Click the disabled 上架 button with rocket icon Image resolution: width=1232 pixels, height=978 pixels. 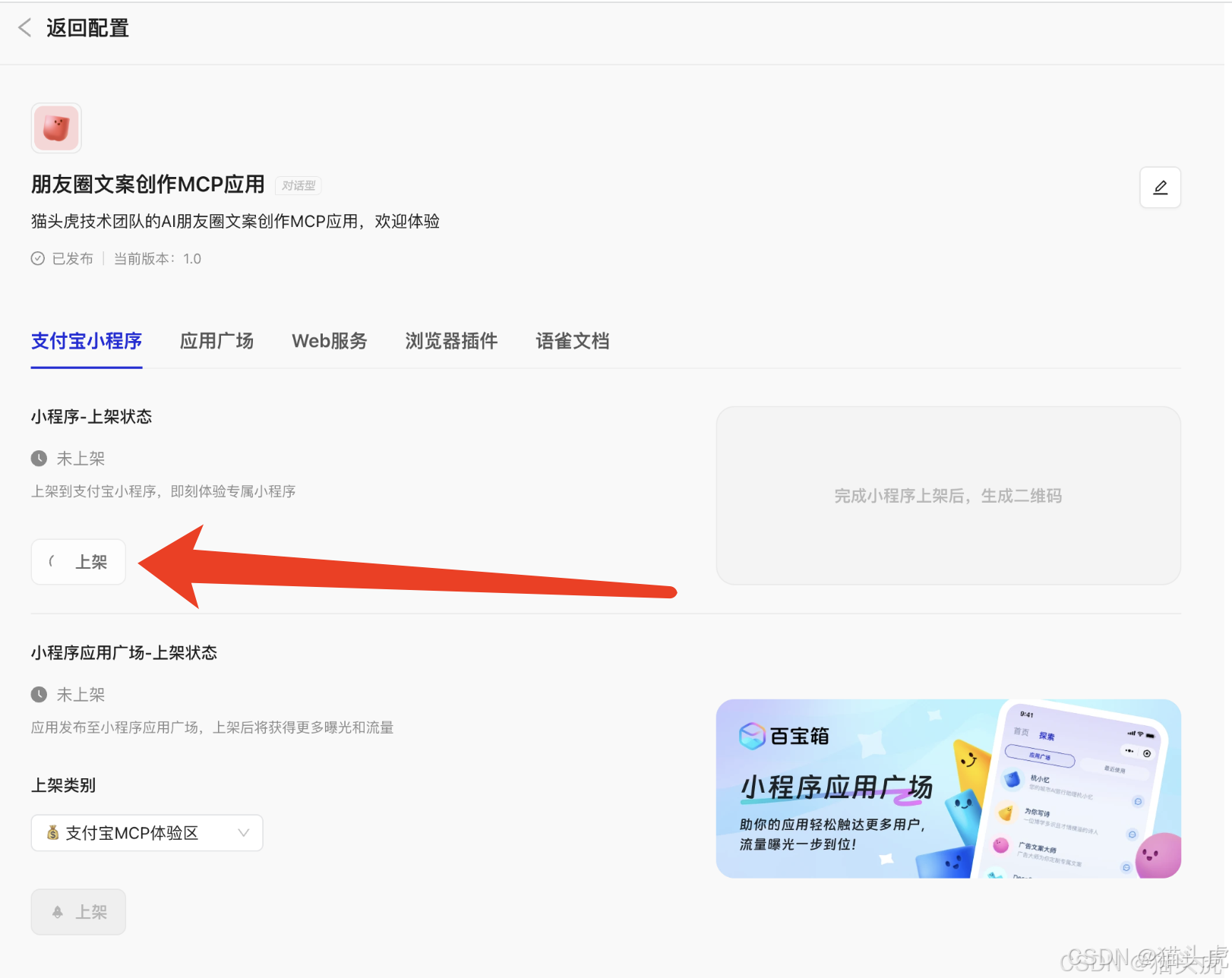(78, 912)
